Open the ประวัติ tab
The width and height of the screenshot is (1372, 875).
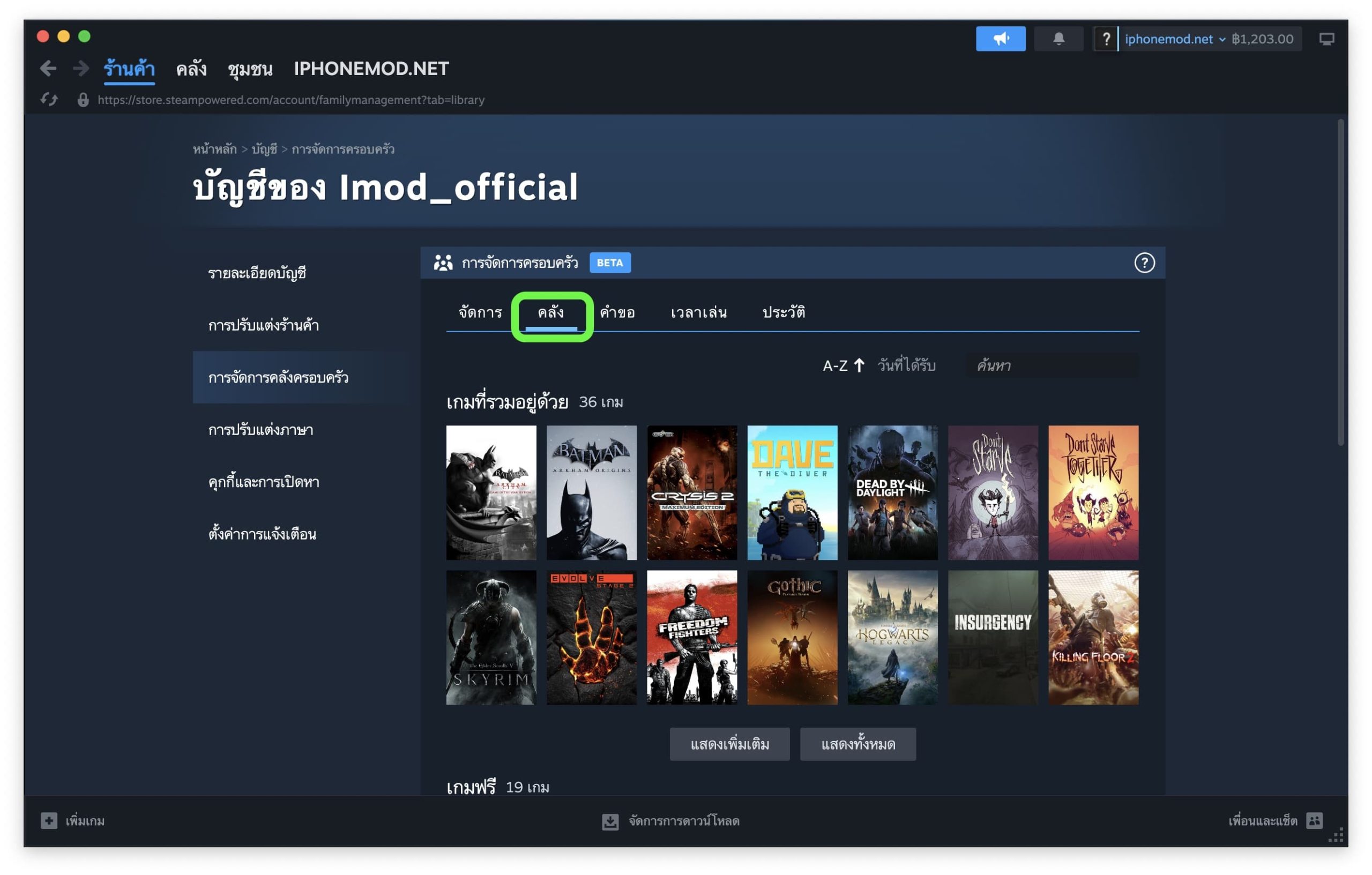pos(784,312)
